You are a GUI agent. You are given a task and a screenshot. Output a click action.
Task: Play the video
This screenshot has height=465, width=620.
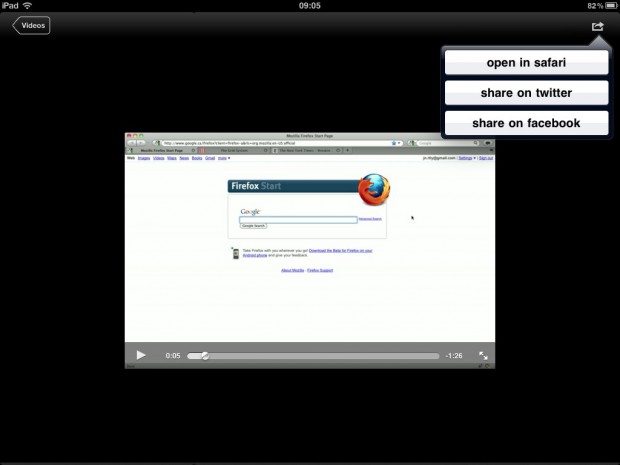[x=140, y=355]
